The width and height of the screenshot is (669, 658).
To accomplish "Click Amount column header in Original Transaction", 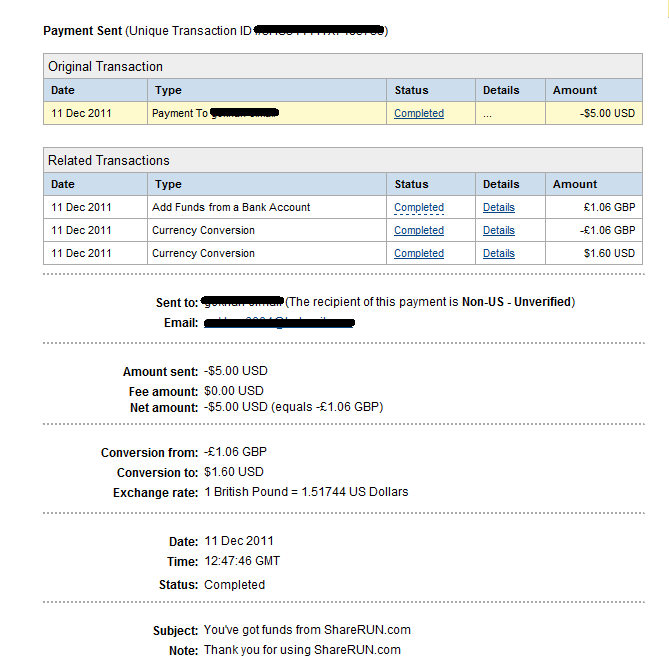I will pos(575,90).
